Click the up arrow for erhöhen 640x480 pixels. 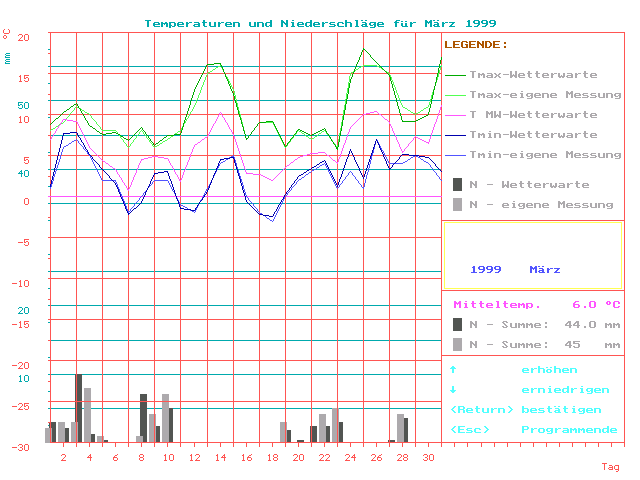pos(453,370)
